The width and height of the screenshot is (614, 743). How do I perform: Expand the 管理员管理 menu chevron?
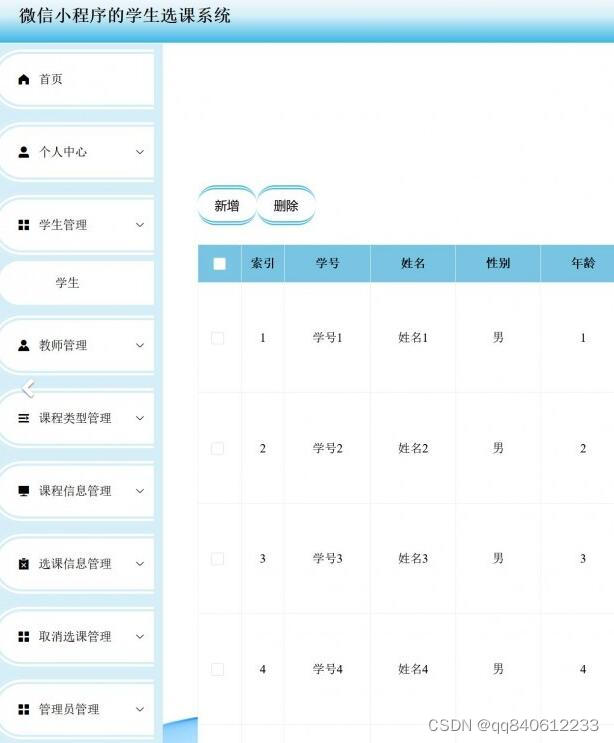tap(140, 710)
